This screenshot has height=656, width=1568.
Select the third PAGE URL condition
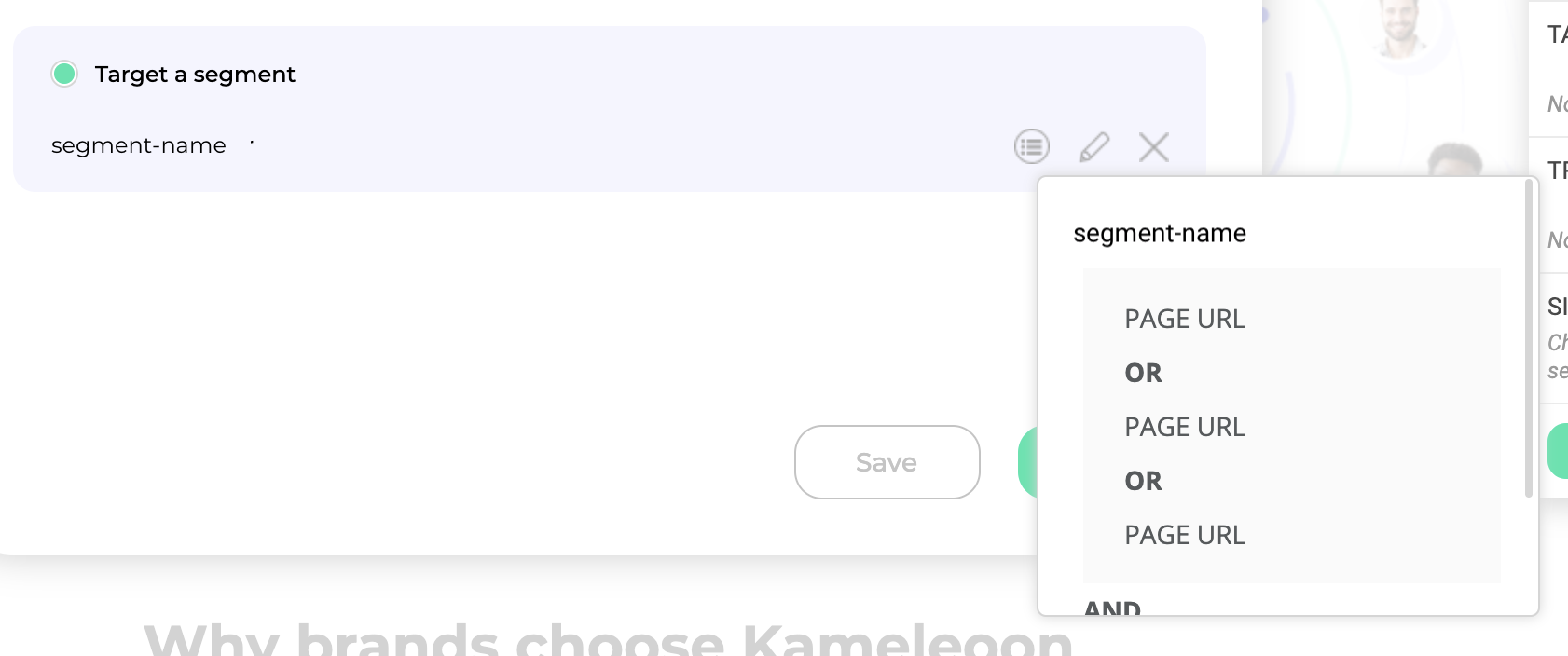tap(1185, 535)
